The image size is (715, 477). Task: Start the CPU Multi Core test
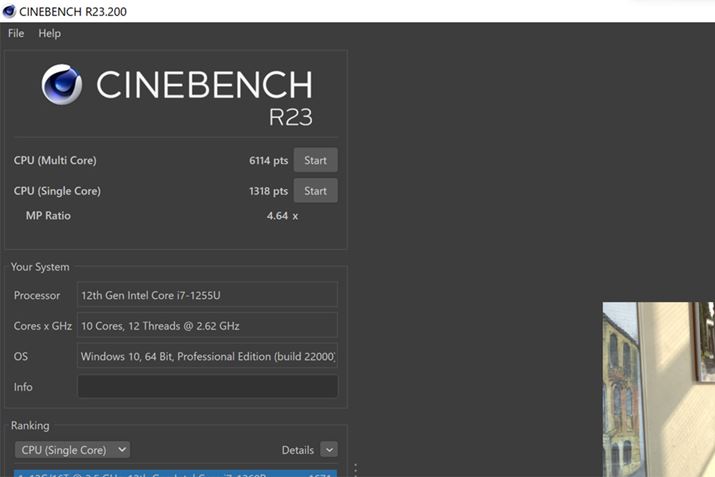316,160
